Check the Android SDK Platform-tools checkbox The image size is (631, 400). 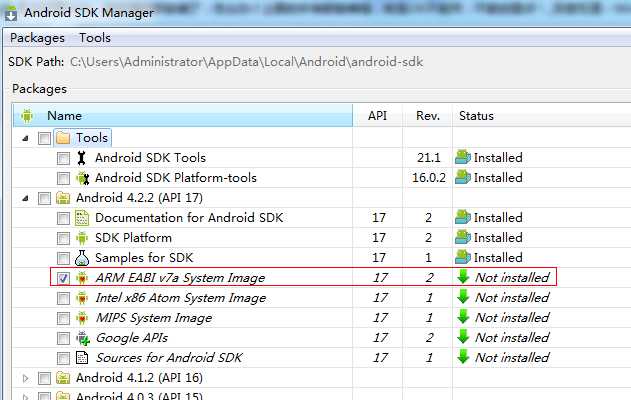pyautogui.click(x=63, y=178)
